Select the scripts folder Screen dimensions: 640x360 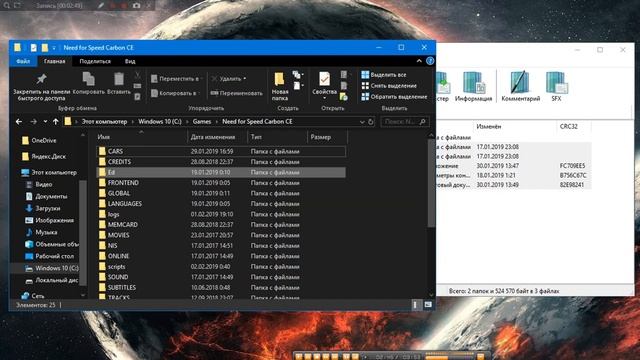(x=221, y=267)
